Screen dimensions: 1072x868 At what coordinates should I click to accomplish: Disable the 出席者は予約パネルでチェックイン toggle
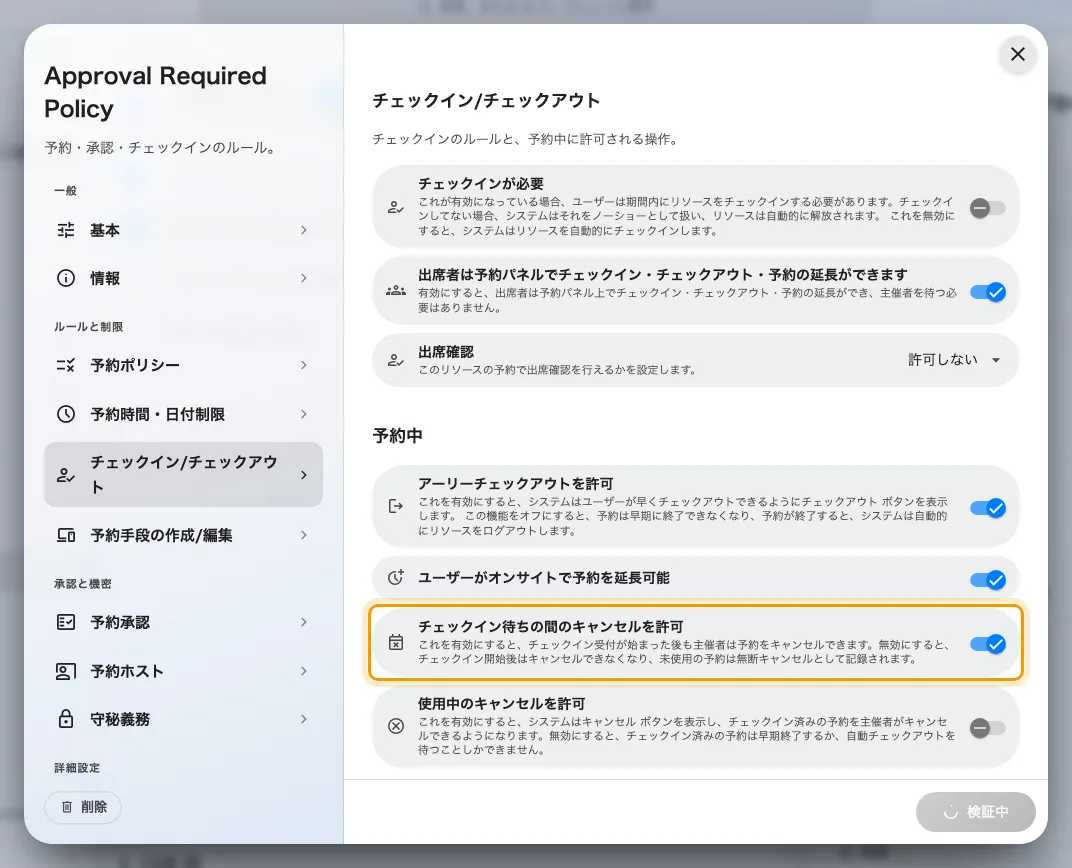(x=987, y=293)
